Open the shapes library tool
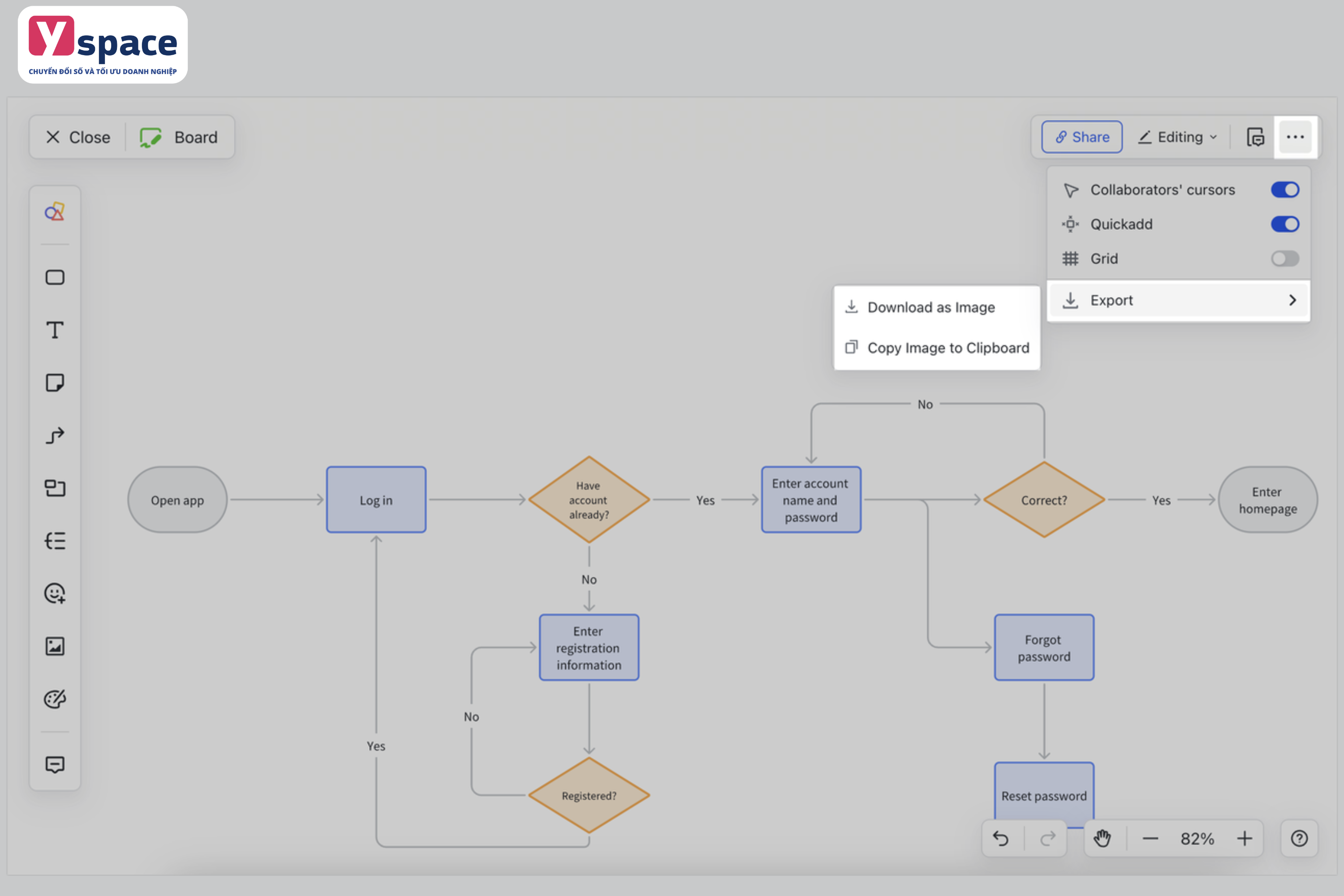This screenshot has width=1344, height=896. coord(55,212)
